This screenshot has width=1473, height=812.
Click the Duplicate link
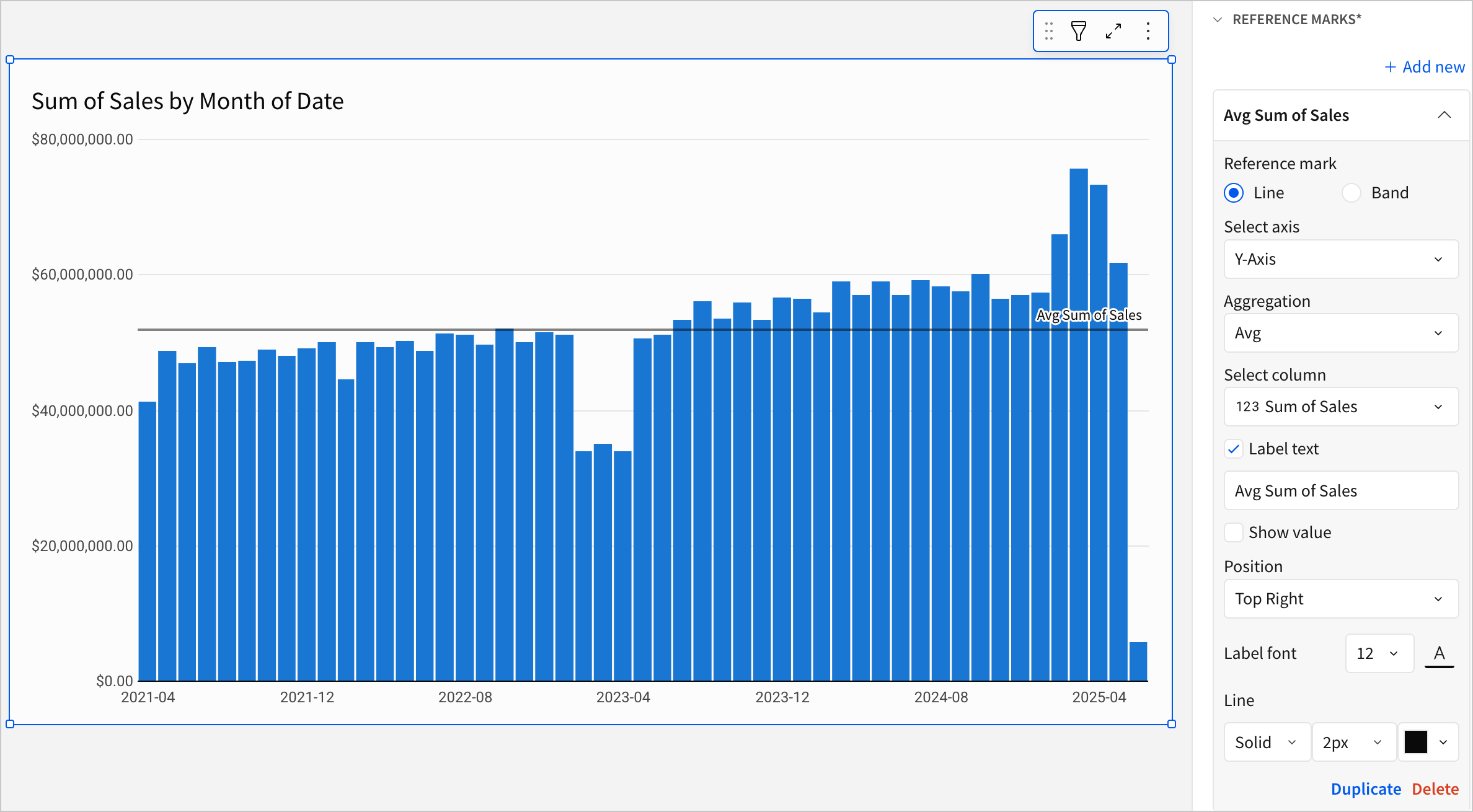click(1366, 789)
